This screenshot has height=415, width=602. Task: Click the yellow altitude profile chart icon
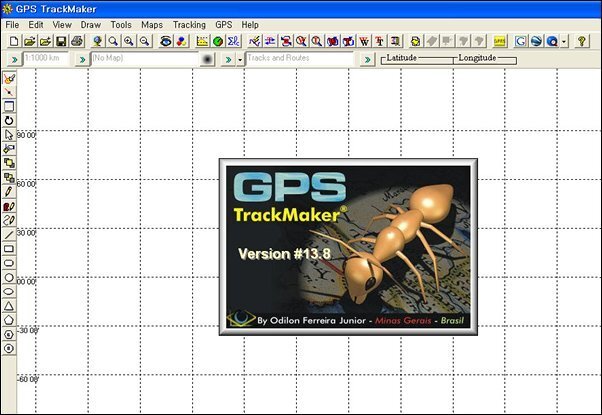[202, 41]
